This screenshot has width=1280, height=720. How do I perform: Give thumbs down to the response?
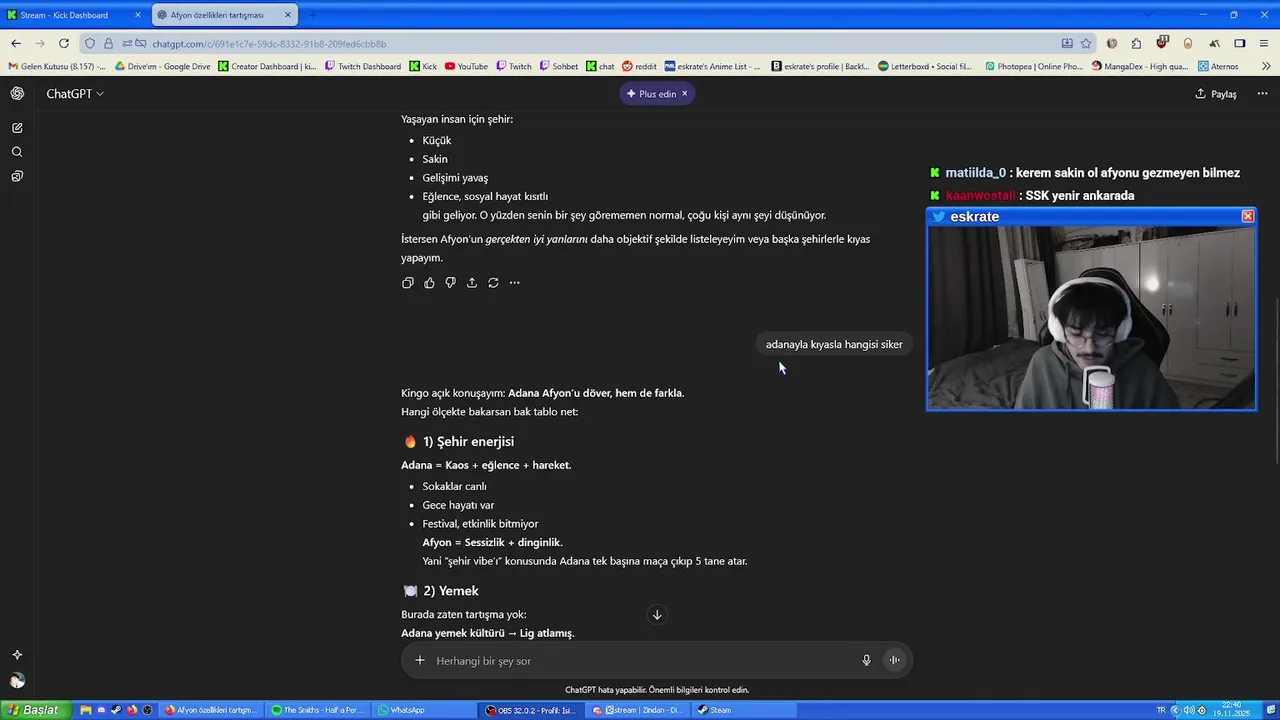[x=450, y=283]
